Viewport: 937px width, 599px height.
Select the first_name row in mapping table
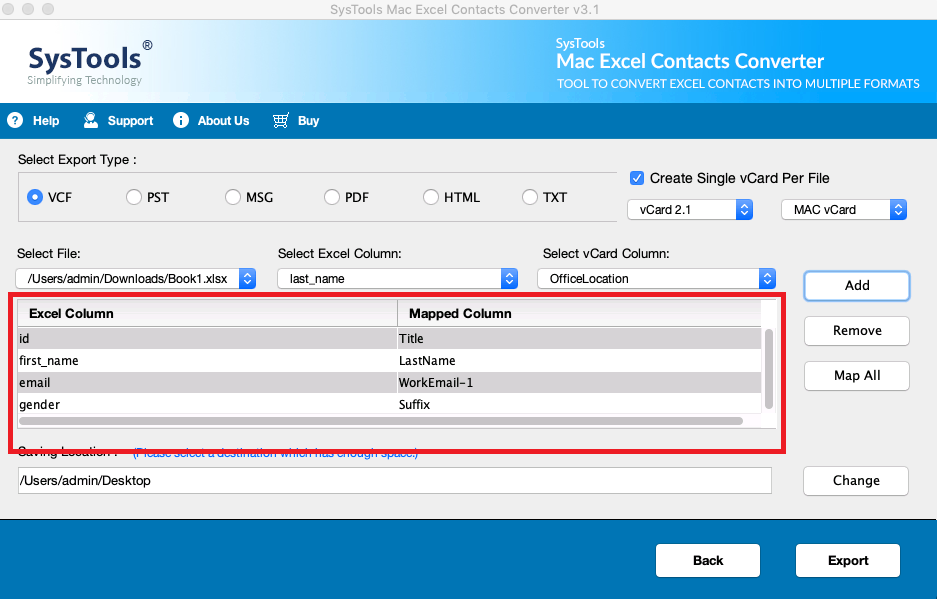390,360
